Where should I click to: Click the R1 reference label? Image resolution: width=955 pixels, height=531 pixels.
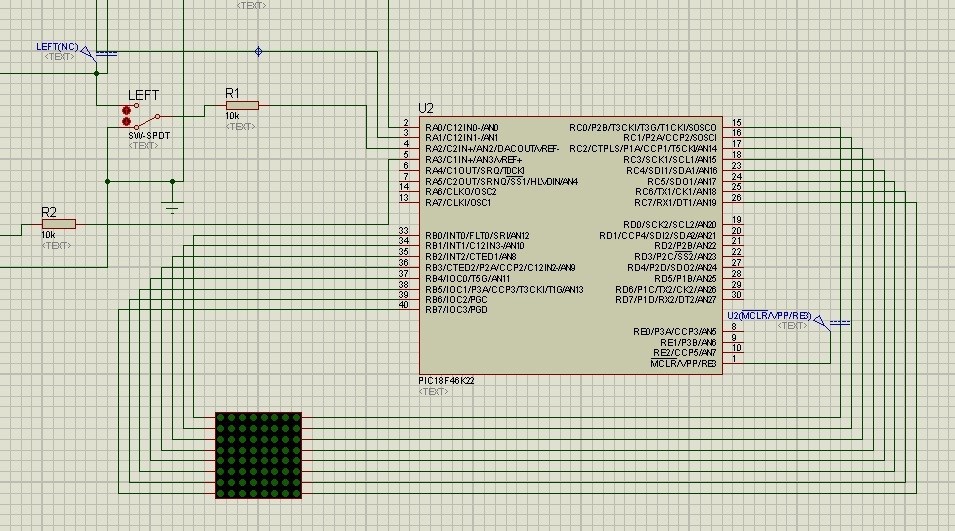[233, 93]
